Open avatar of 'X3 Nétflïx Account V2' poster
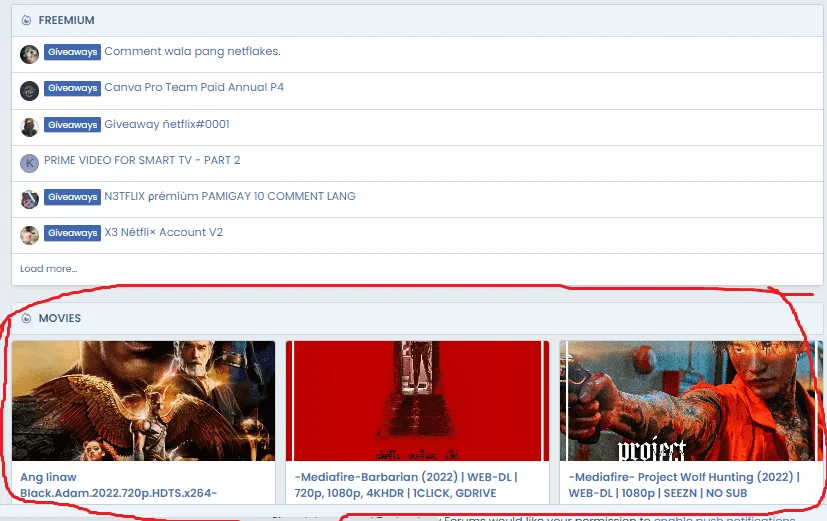 click(x=30, y=235)
